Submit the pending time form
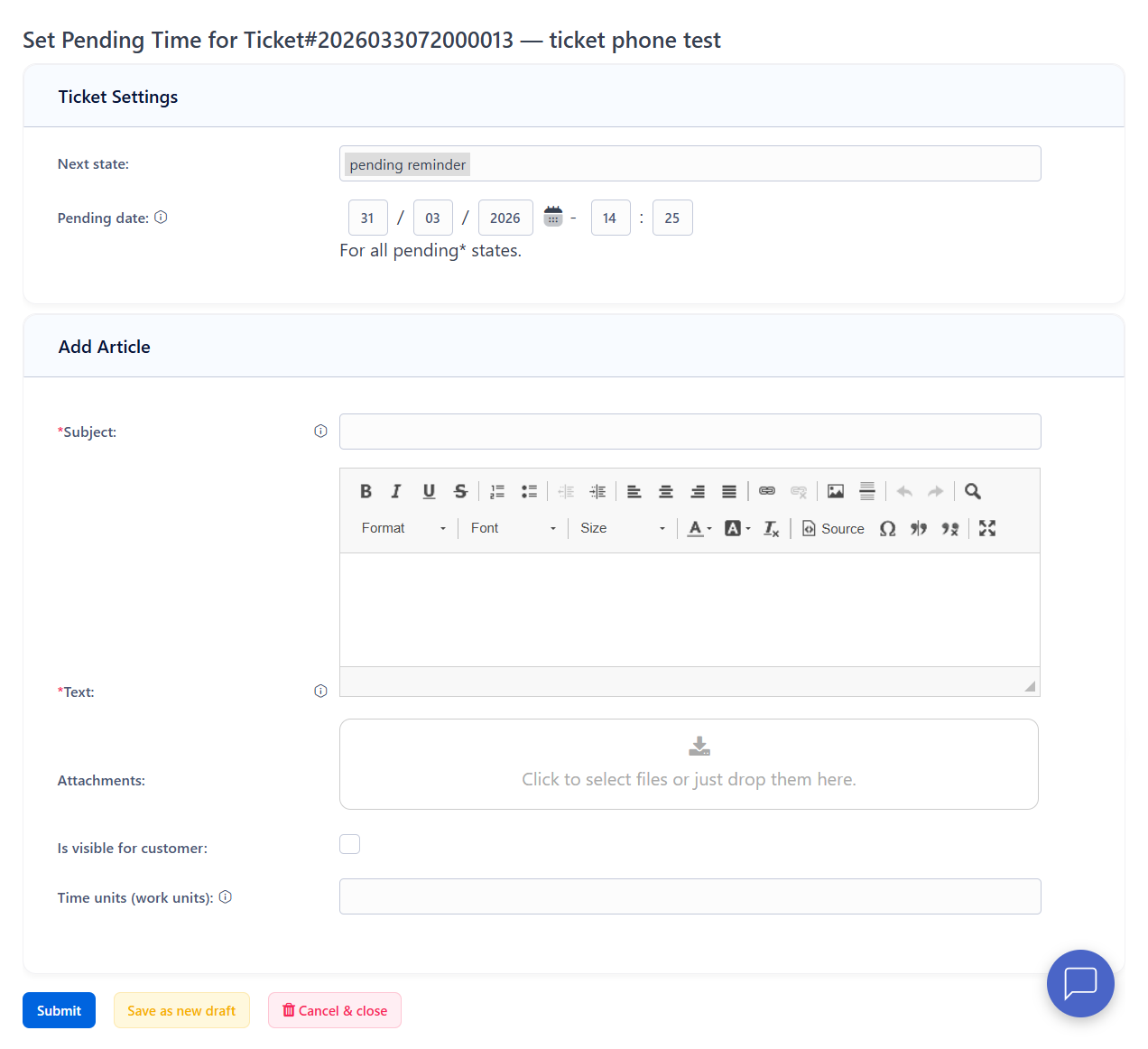1148x1049 pixels. (59, 1010)
